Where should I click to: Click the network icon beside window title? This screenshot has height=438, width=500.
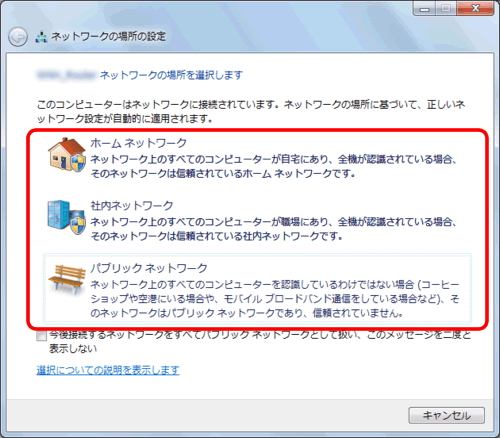[41, 37]
